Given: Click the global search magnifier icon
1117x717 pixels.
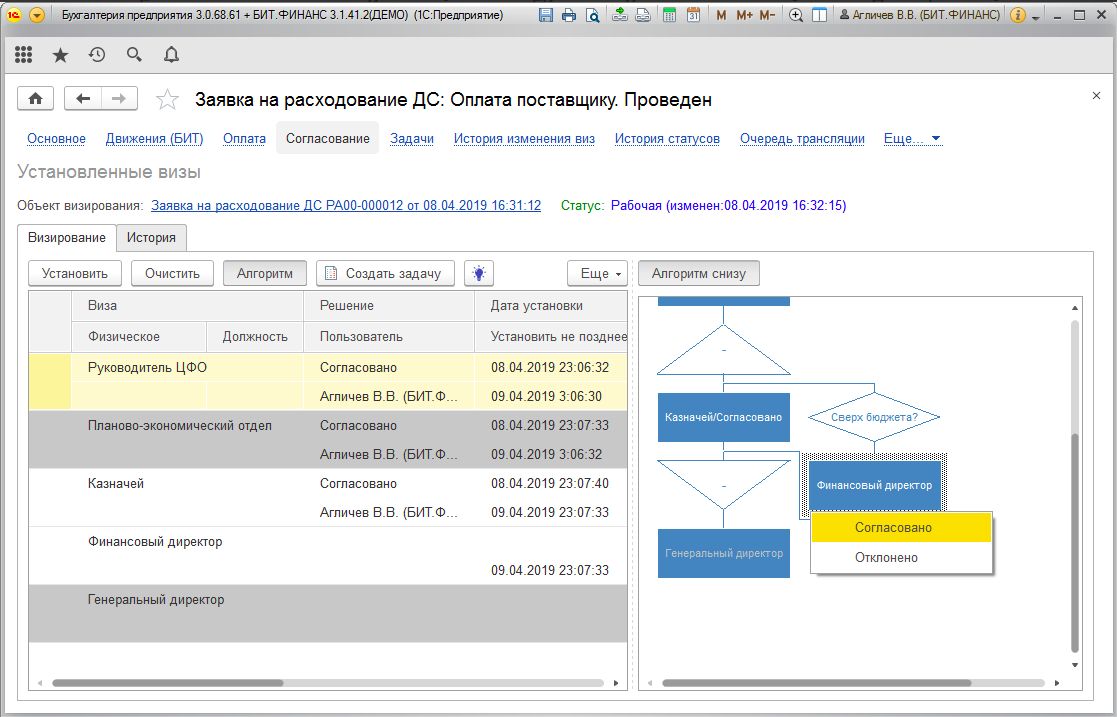Looking at the screenshot, I should (134, 55).
